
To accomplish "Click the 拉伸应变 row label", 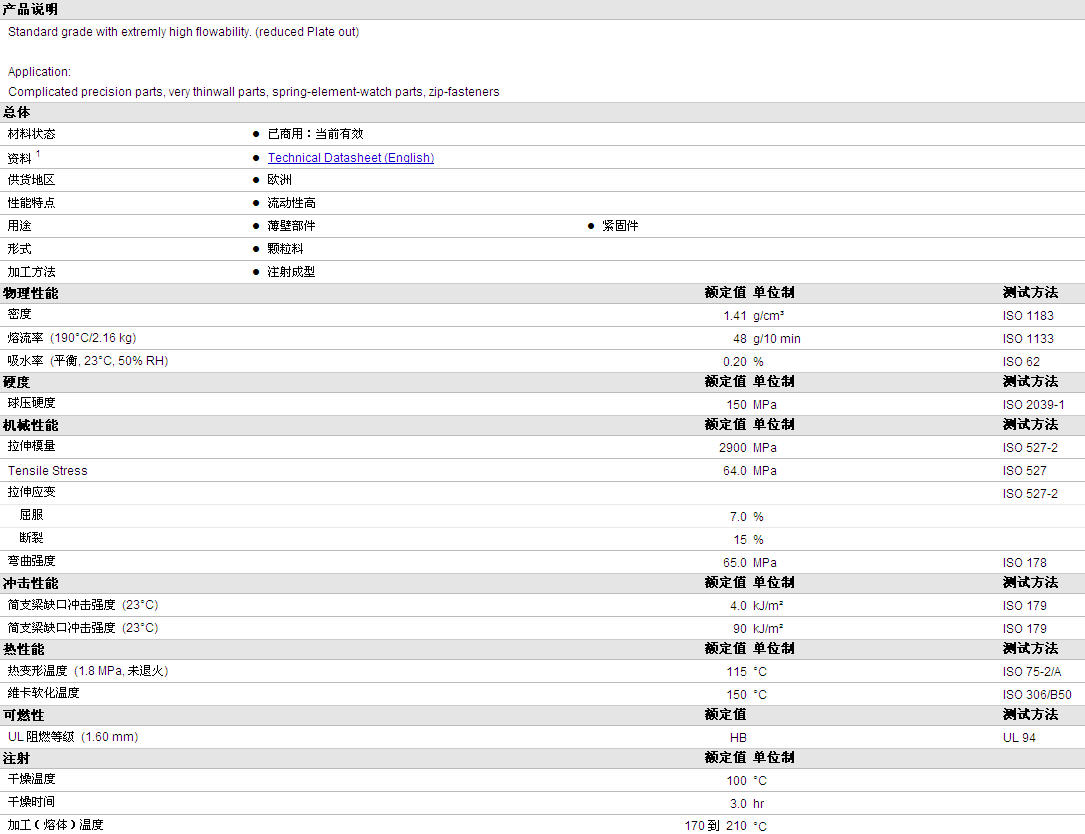I will [31, 492].
